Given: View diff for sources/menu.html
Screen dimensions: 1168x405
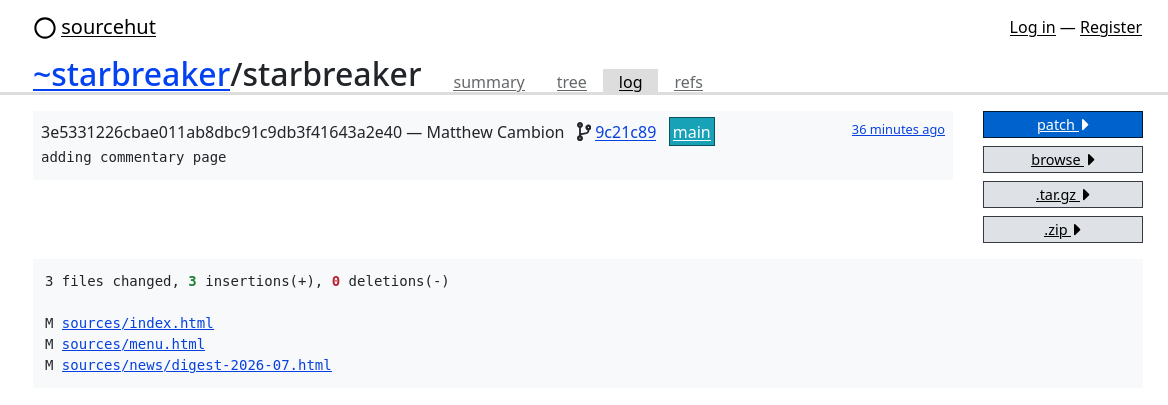Looking at the screenshot, I should [x=133, y=344].
